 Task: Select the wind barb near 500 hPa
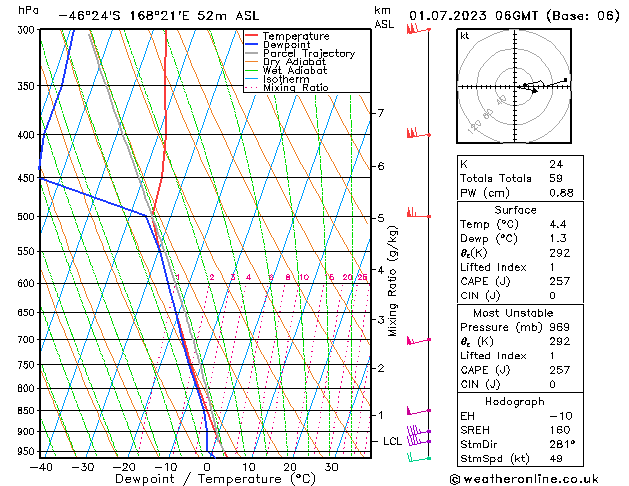[x=414, y=214]
